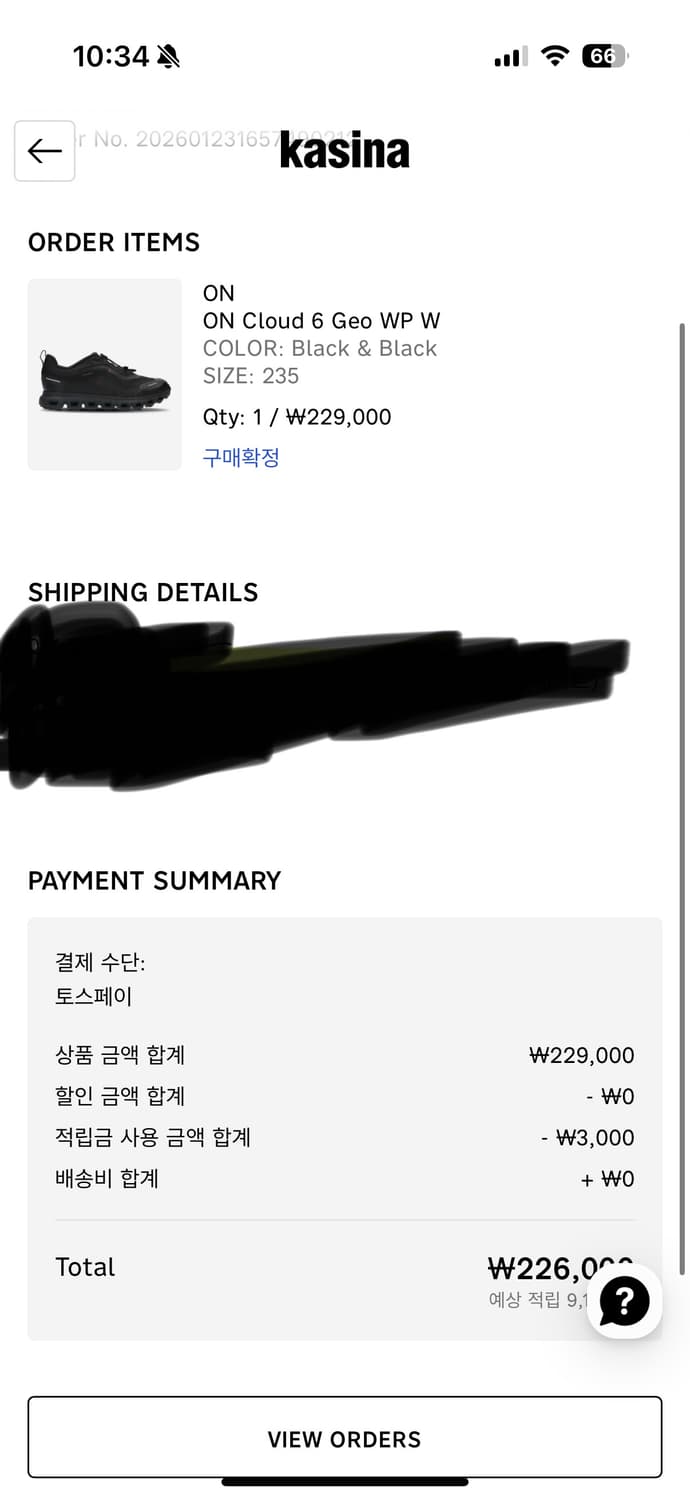Tap the 토스페이 payment method text
Screen dimensions: 690x1500
(94, 996)
